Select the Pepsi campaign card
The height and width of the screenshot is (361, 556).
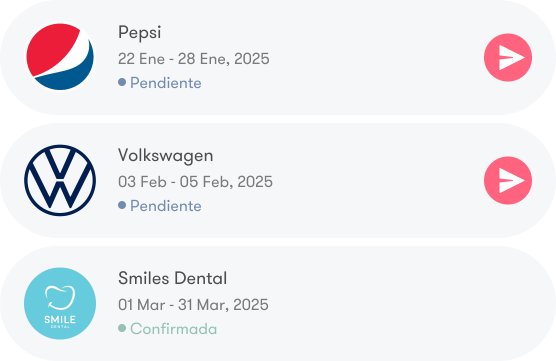(x=278, y=57)
